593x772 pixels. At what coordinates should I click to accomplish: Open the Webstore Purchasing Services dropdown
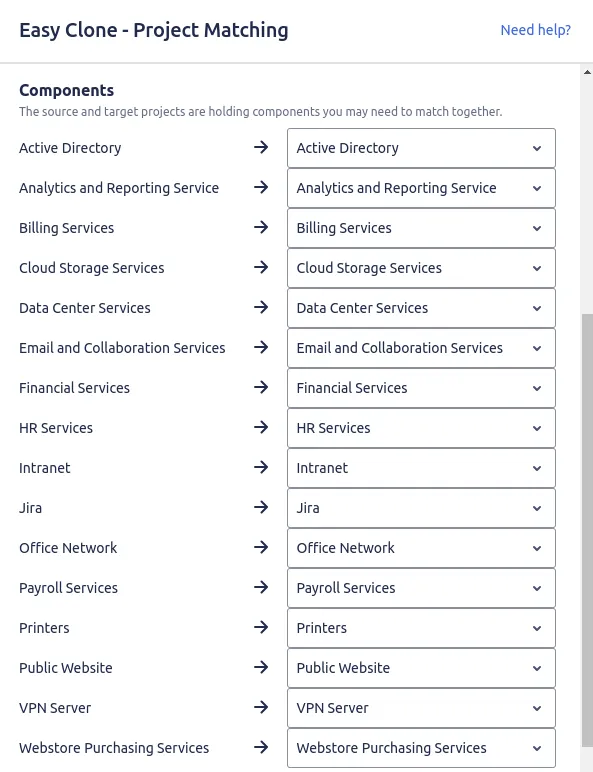[421, 748]
